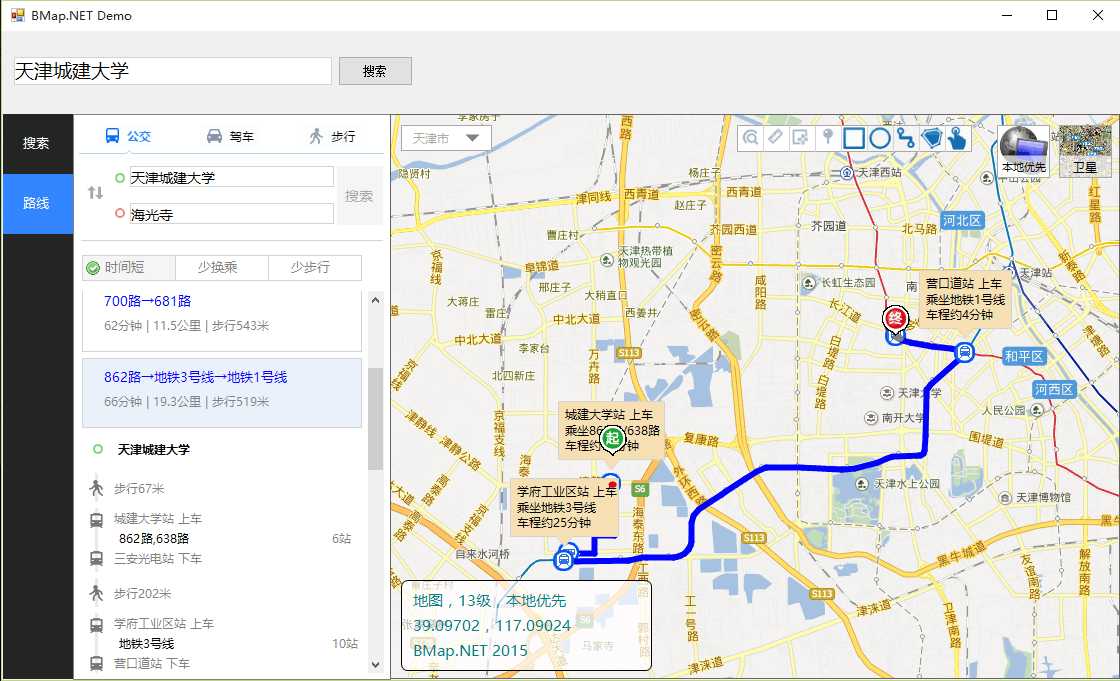Image resolution: width=1120 pixels, height=681 pixels.
Task: Click the 长虹生态园 park icon
Action: pyautogui.click(x=809, y=283)
